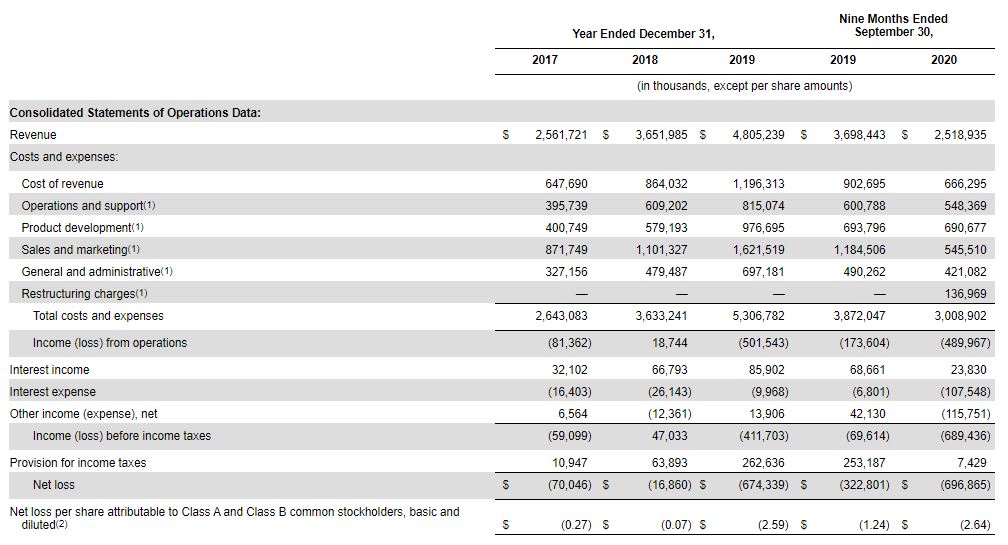Screen dimensions: 1008x545
Task: Click per share loss value (2.64)
Action: pyautogui.click(x=975, y=524)
